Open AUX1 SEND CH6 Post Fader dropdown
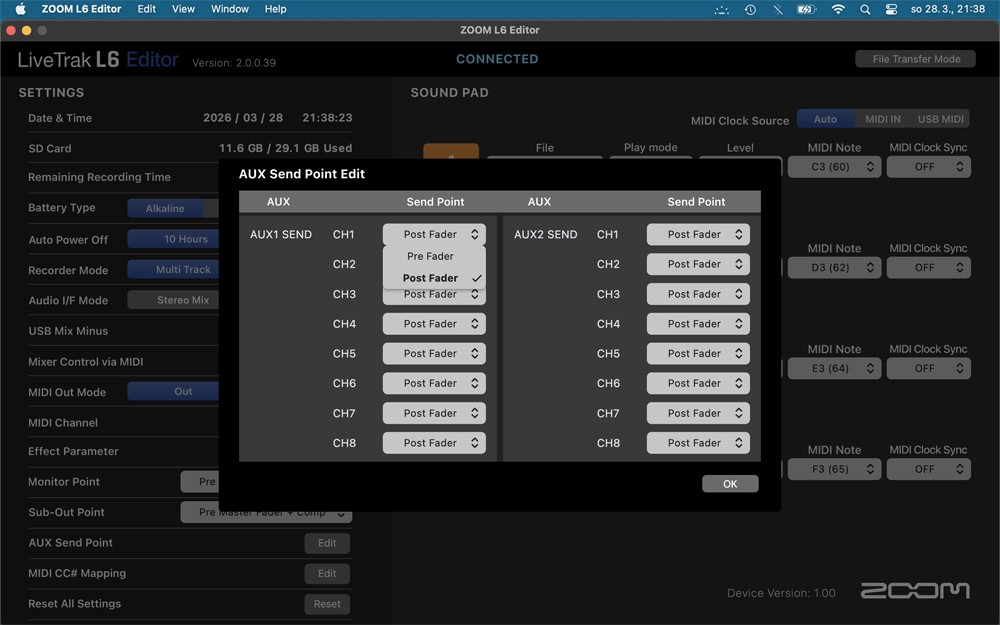The height and width of the screenshot is (625, 1000). tap(434, 383)
